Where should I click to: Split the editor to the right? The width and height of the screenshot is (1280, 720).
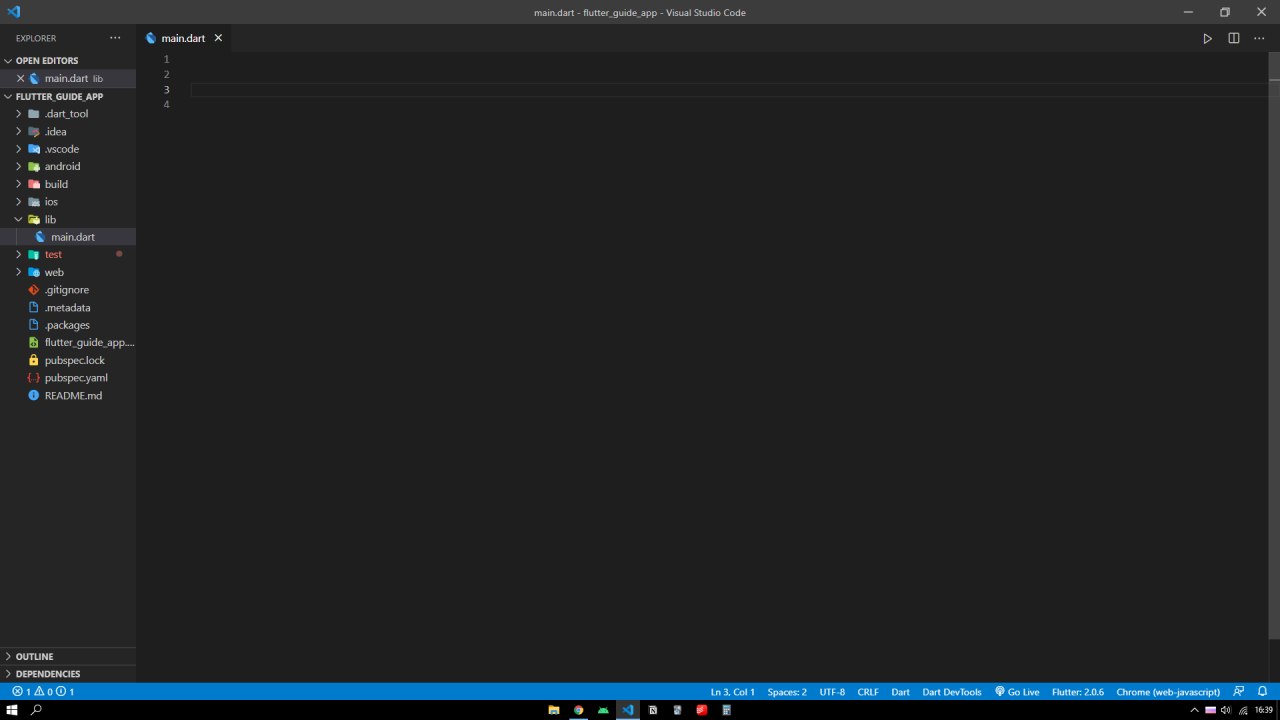(x=1234, y=38)
